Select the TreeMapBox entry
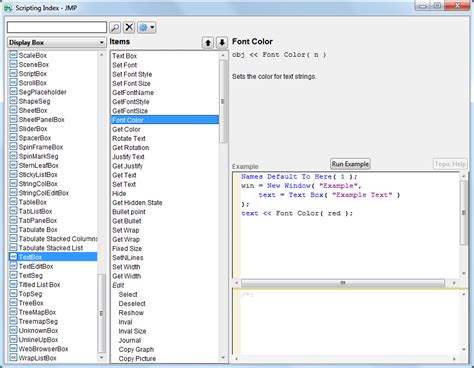 [x=53, y=312]
